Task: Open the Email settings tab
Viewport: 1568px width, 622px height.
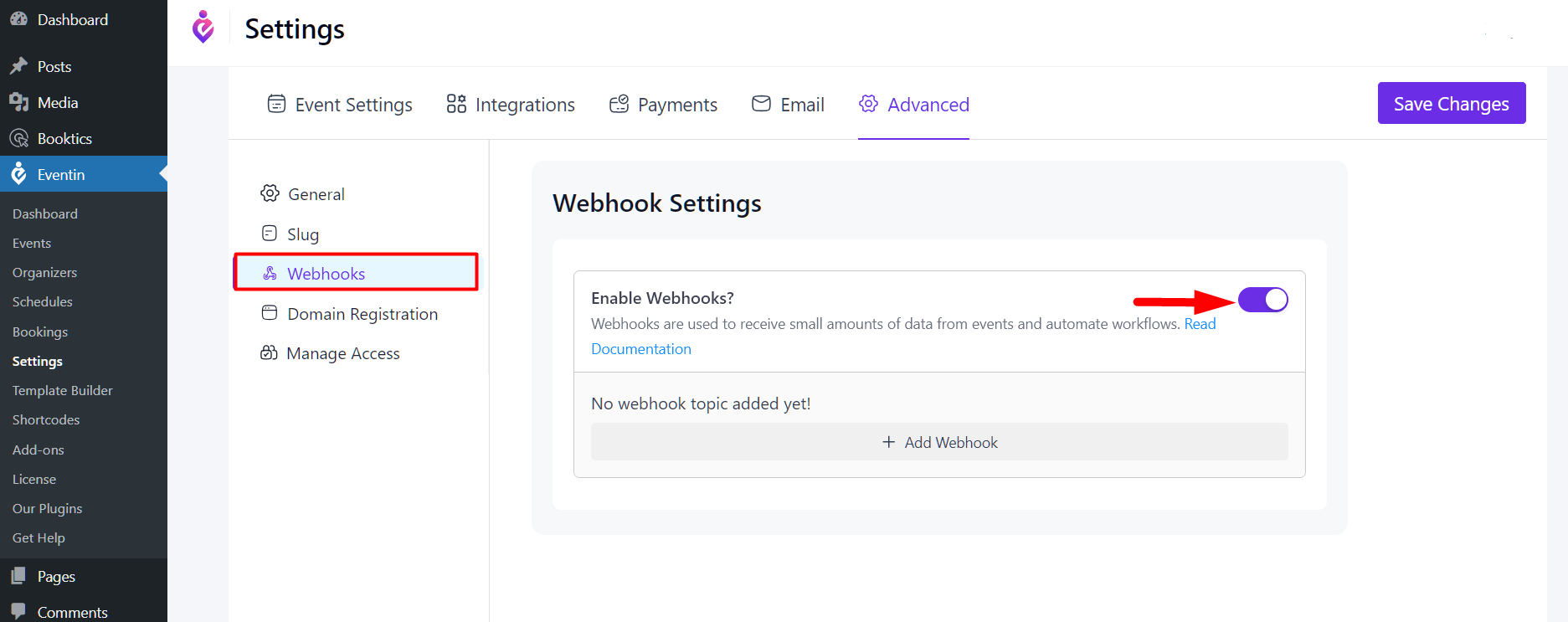Action: tap(788, 104)
